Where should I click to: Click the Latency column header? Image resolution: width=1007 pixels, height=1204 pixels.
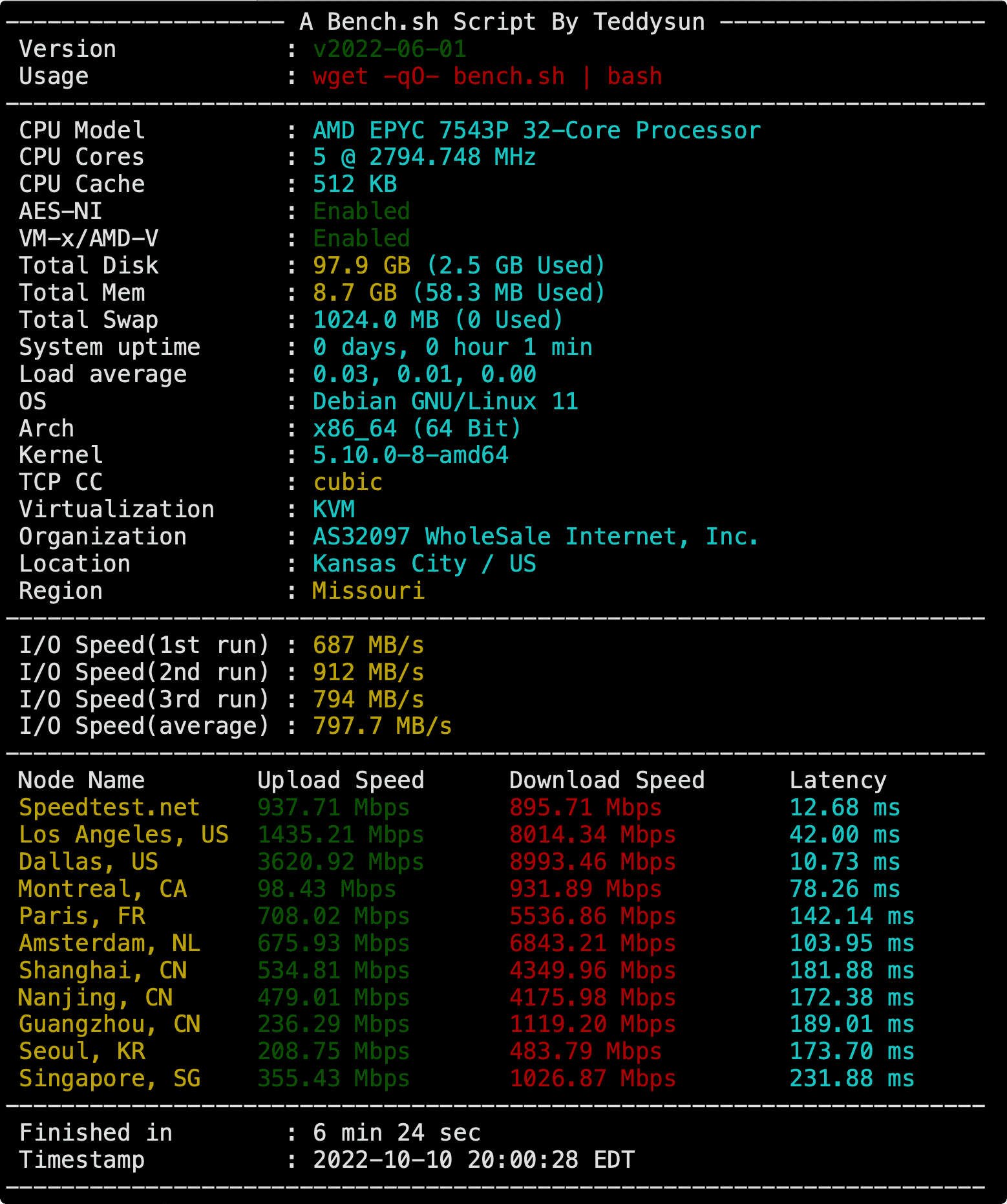tap(838, 780)
